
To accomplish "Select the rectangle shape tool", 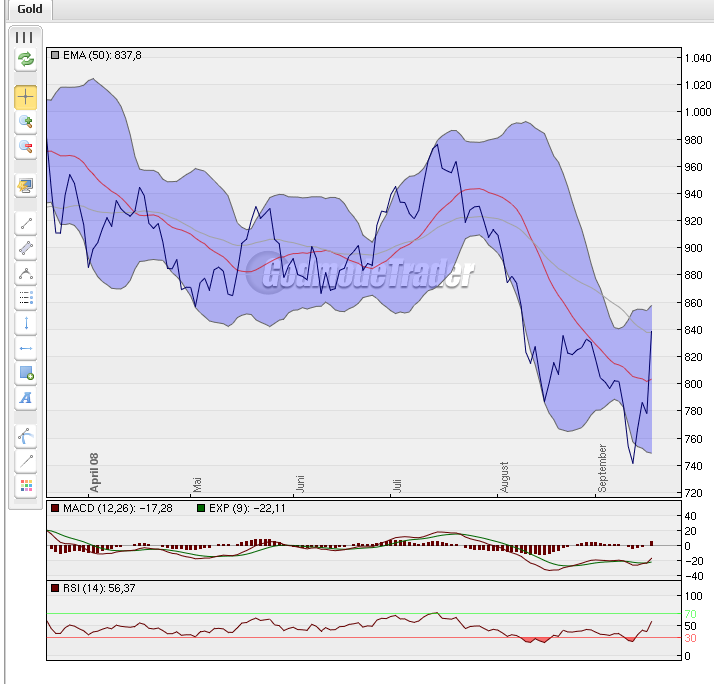I will coord(25,373).
